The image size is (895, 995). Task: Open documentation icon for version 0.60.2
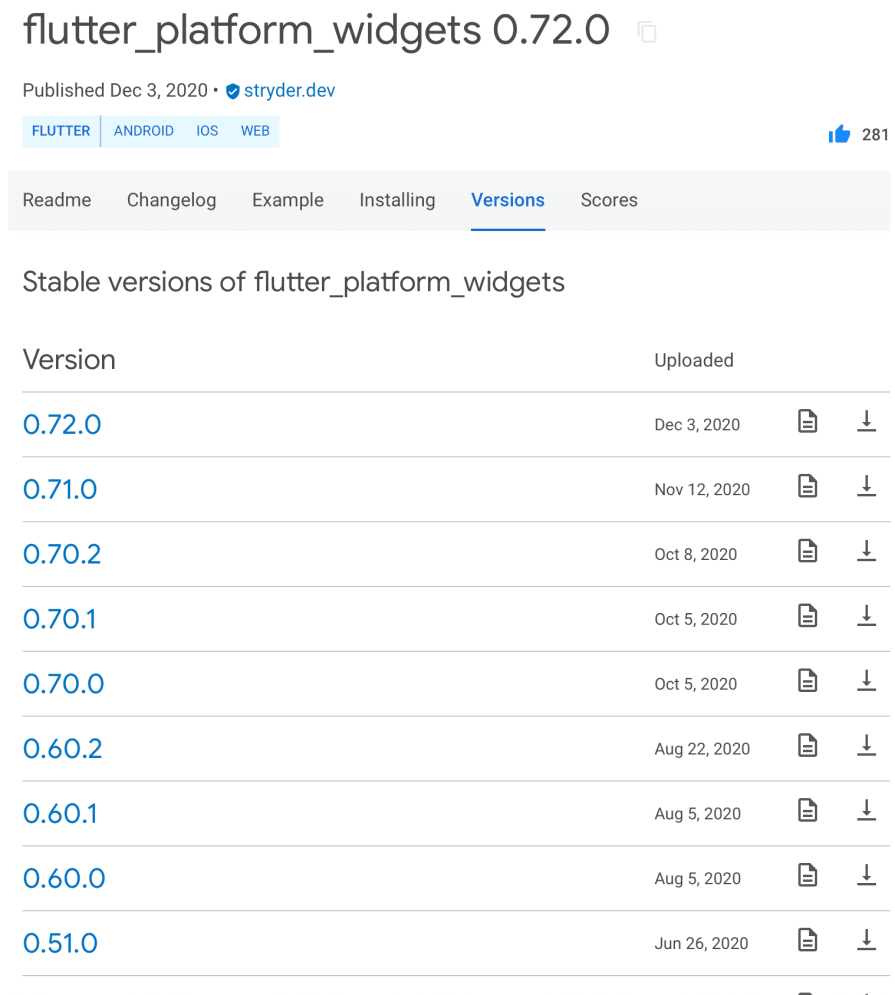(x=807, y=746)
